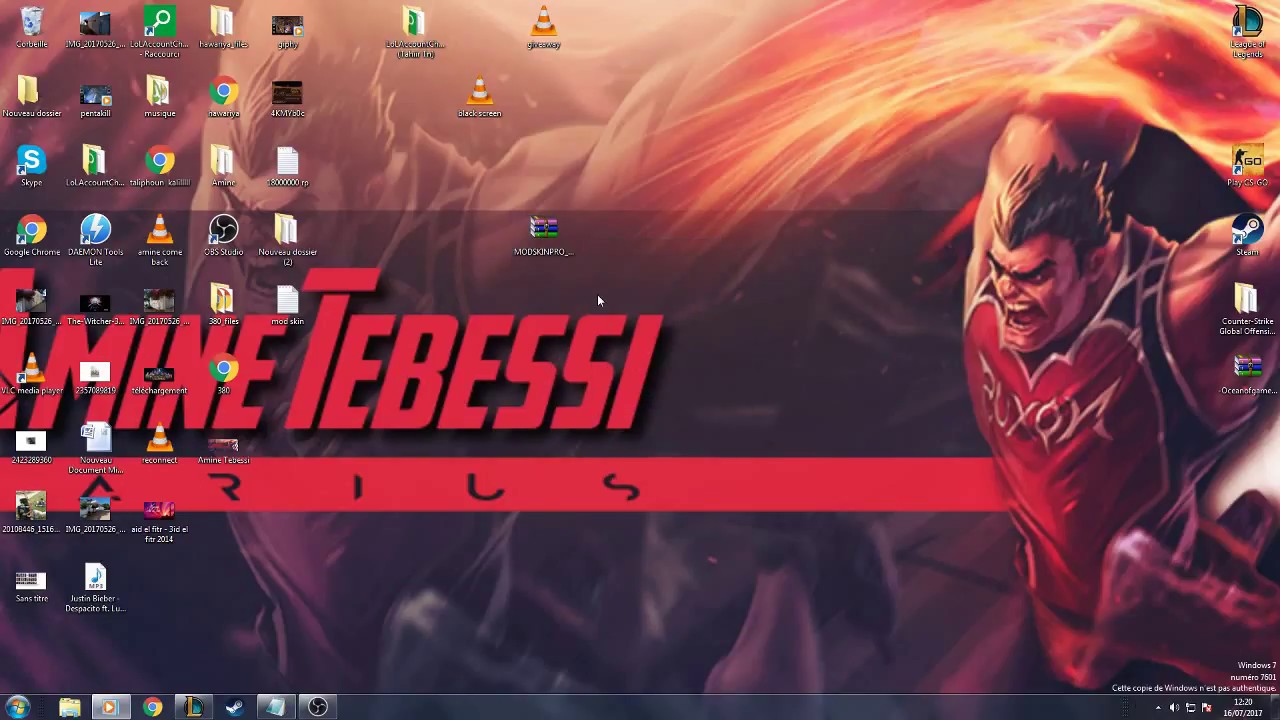
Task: Open the hawariya_files folder
Action: pyautogui.click(x=223, y=28)
